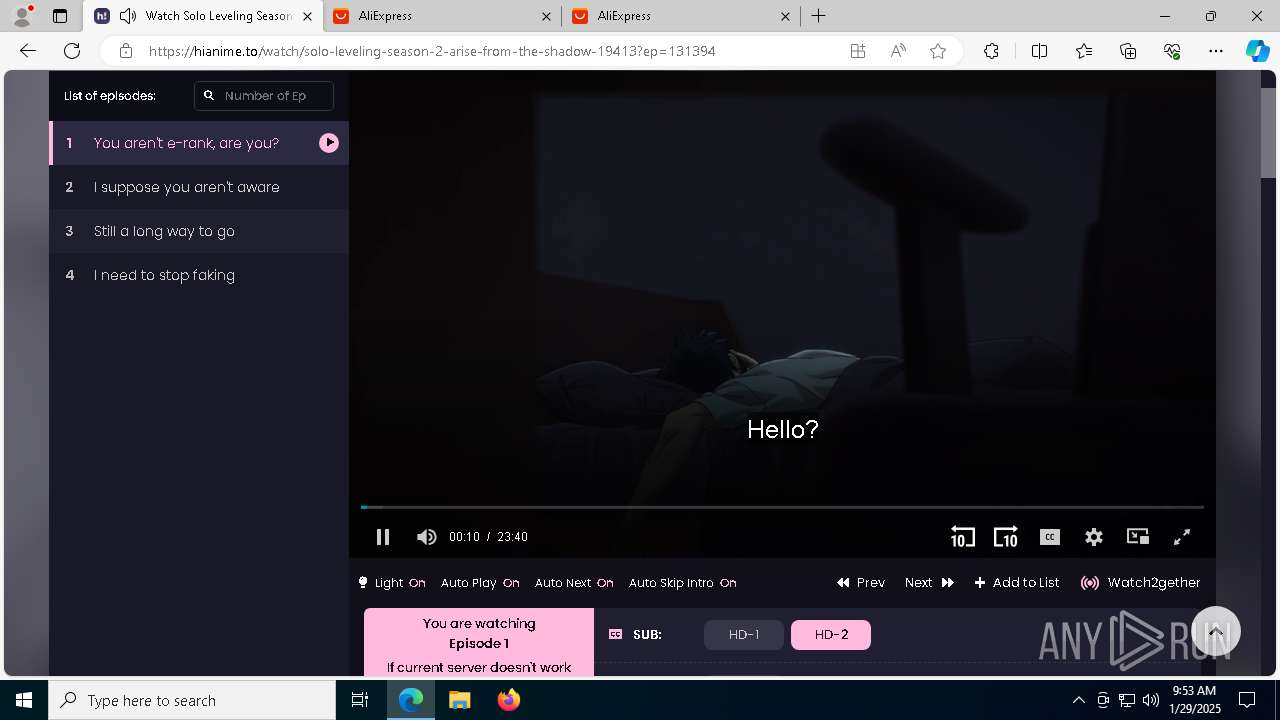
Task: Open Task View on taskbar
Action: coord(360,700)
